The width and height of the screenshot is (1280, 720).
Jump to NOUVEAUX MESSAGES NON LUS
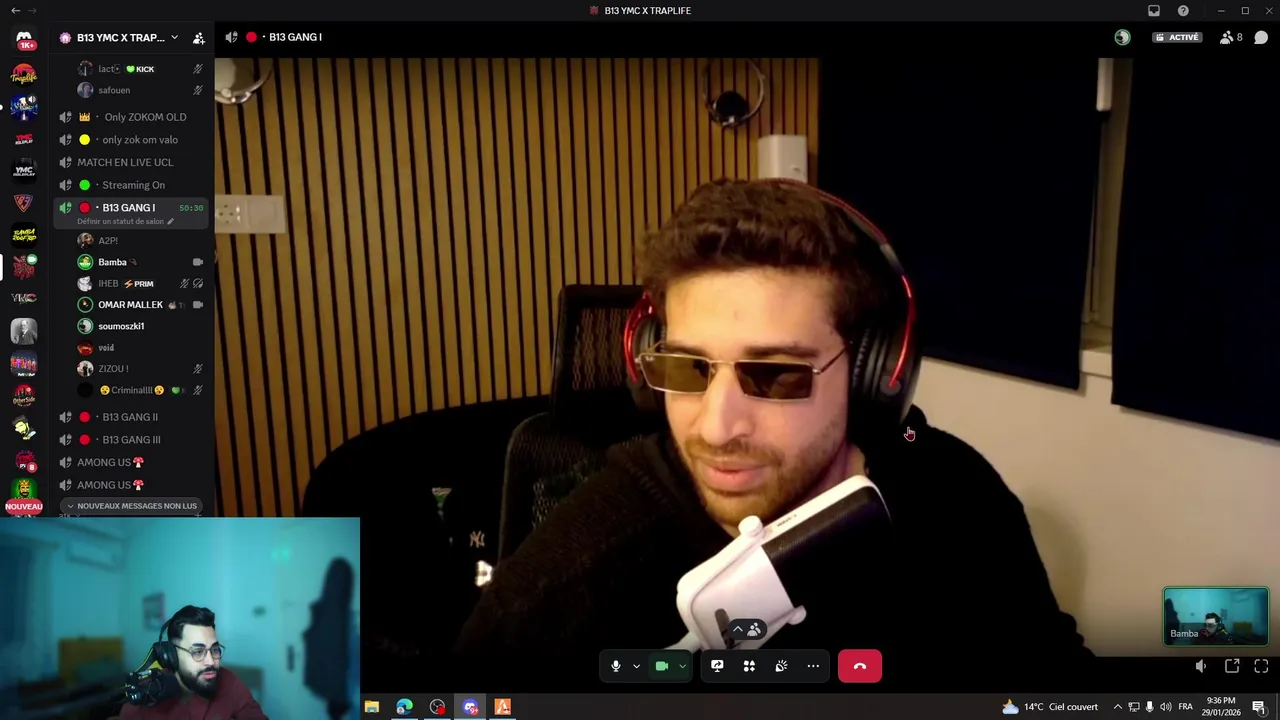[130, 506]
